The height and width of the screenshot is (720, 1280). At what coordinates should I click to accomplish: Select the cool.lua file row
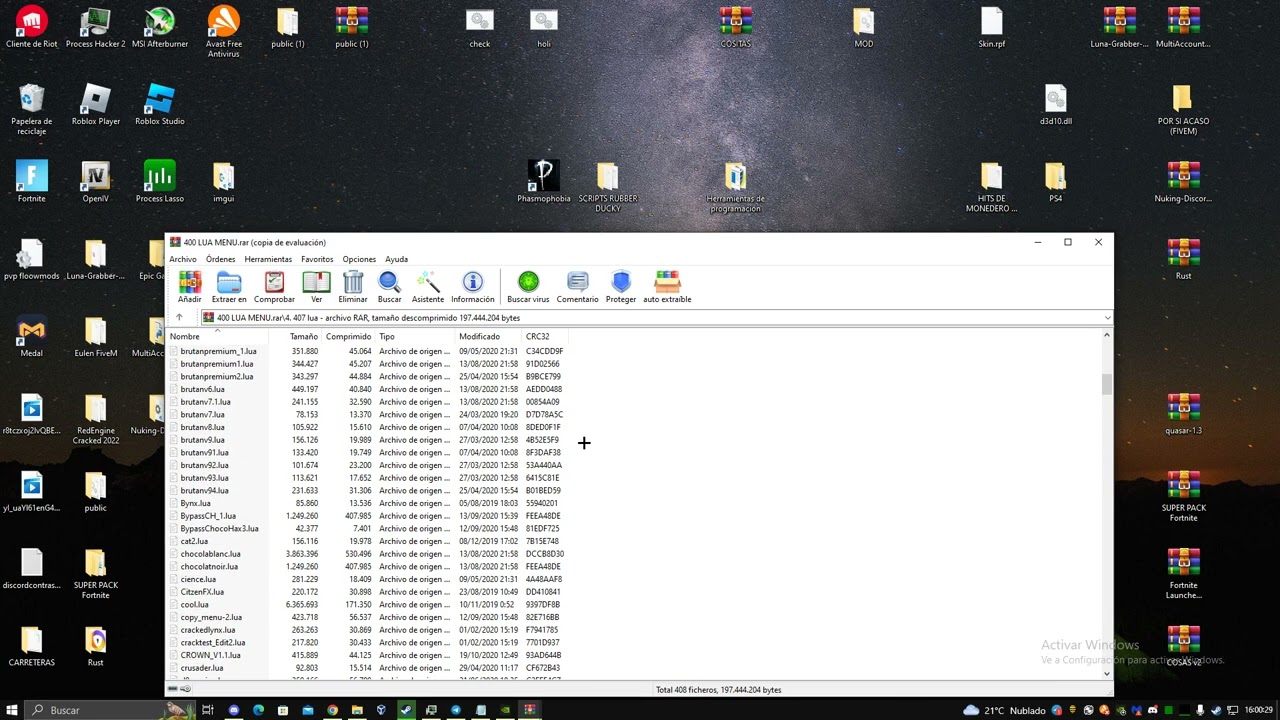tap(368, 604)
